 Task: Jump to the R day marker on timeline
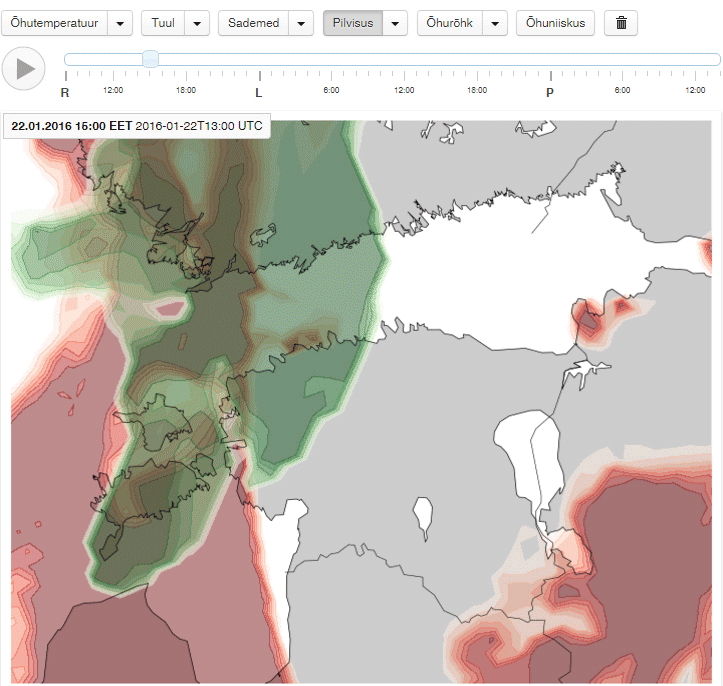pyautogui.click(x=65, y=93)
